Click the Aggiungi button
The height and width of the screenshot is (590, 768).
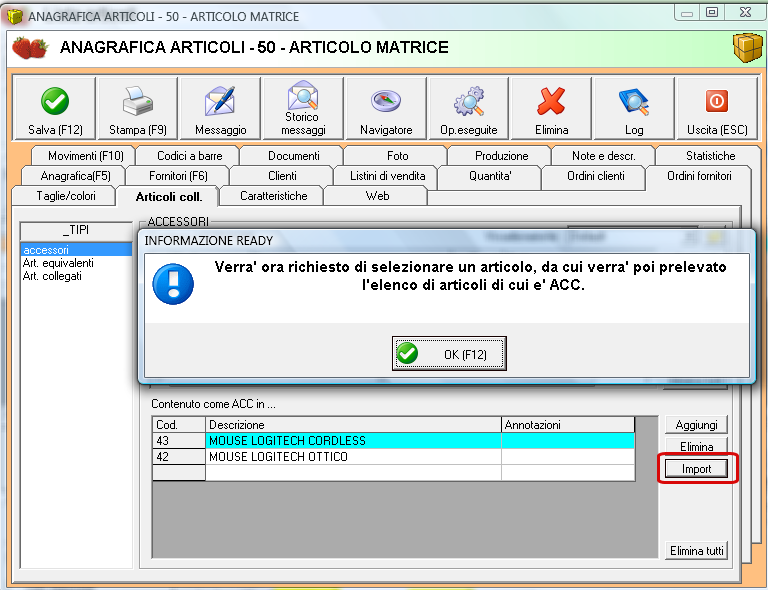click(696, 425)
